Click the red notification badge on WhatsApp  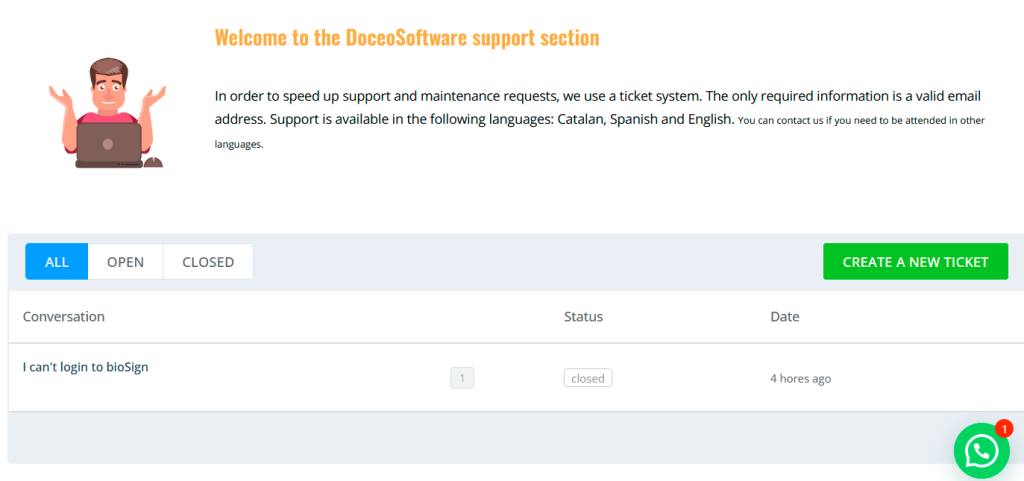(1004, 429)
